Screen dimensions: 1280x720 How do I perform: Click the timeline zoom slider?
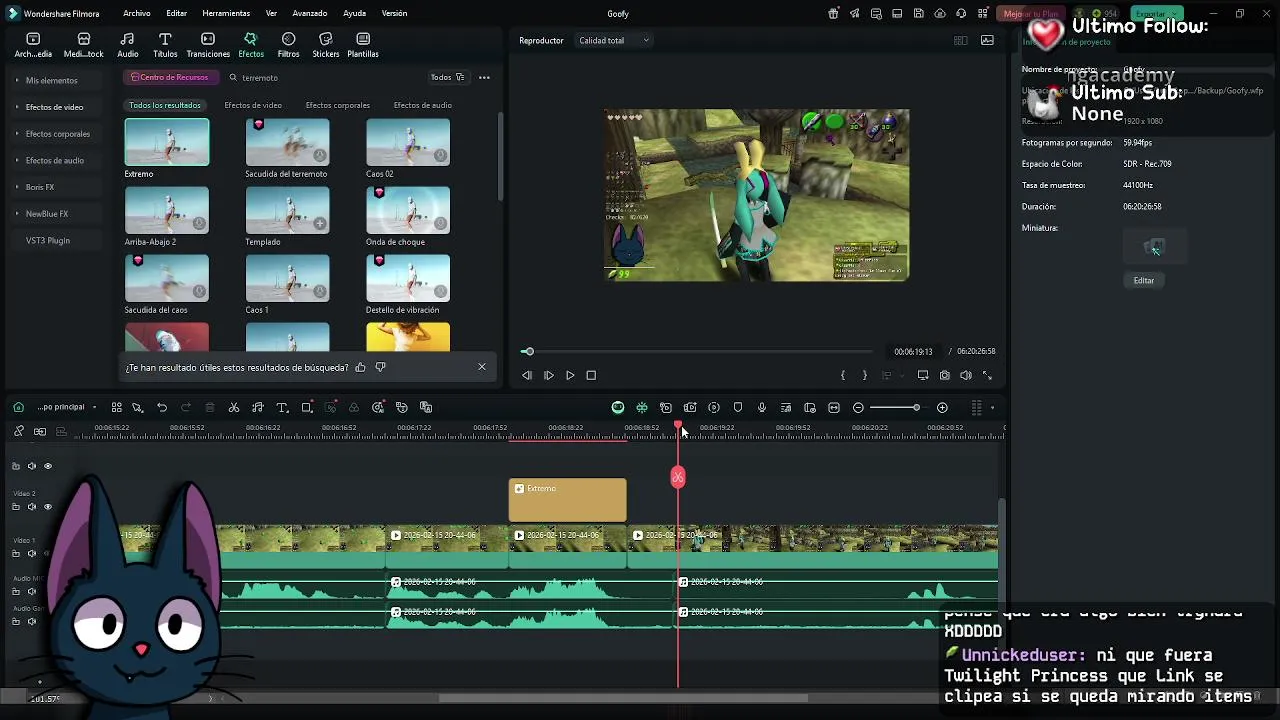[895, 408]
